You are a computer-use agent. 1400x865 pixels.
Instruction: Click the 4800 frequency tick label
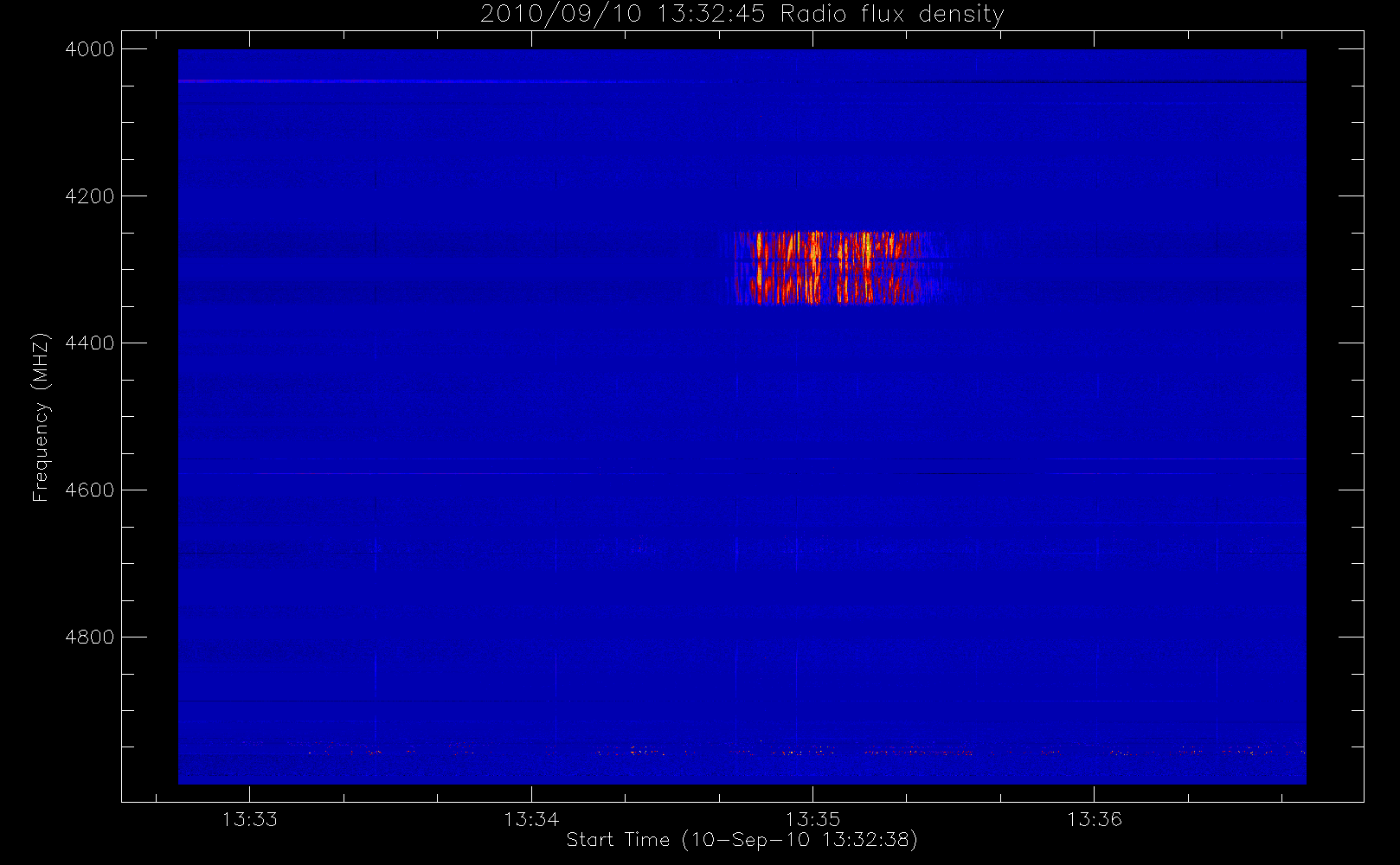coord(90,638)
